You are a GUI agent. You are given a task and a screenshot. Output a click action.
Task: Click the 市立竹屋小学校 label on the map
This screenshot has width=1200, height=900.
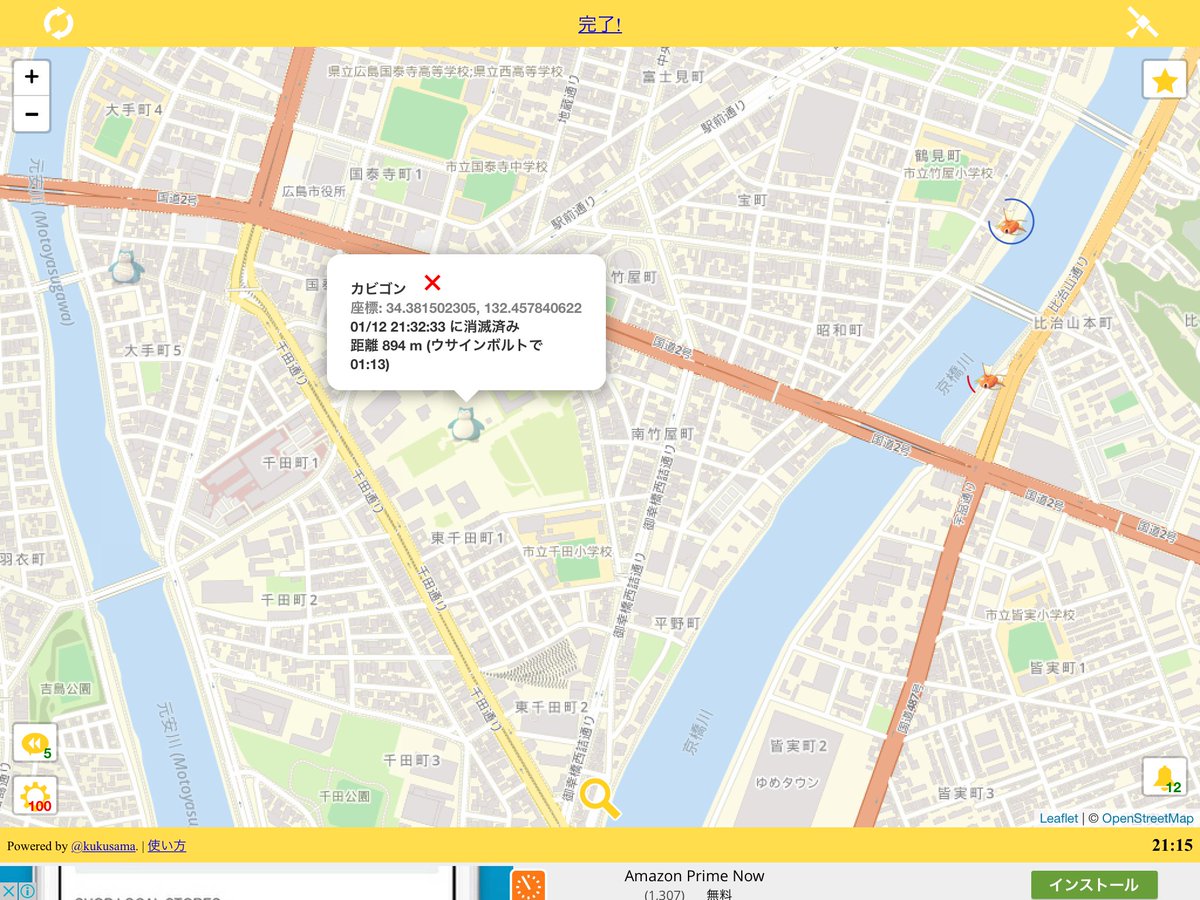tap(948, 173)
